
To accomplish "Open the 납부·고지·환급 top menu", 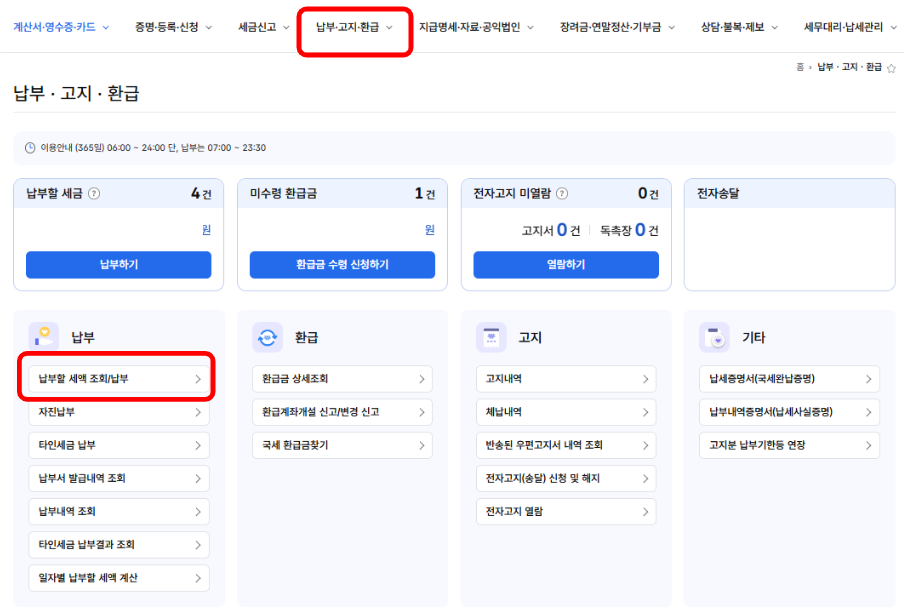I will (x=354, y=27).
